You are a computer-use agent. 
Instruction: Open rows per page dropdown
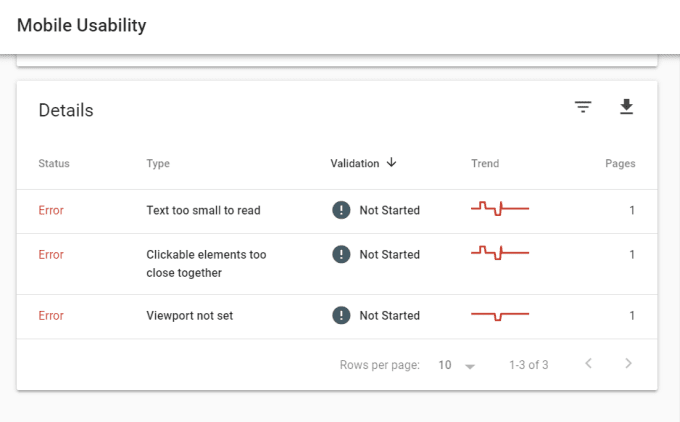click(457, 365)
